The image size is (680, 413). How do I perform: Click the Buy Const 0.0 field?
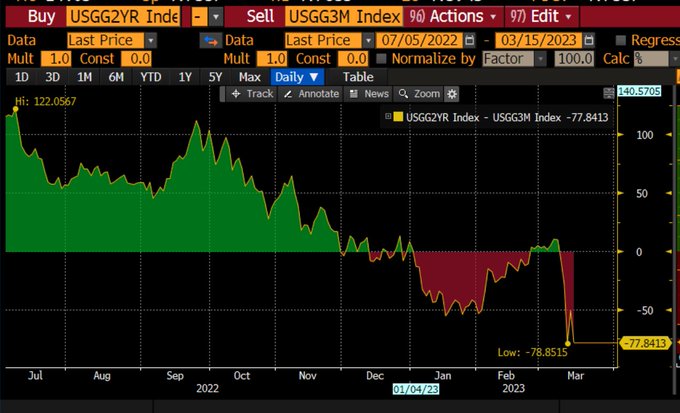pos(136,59)
